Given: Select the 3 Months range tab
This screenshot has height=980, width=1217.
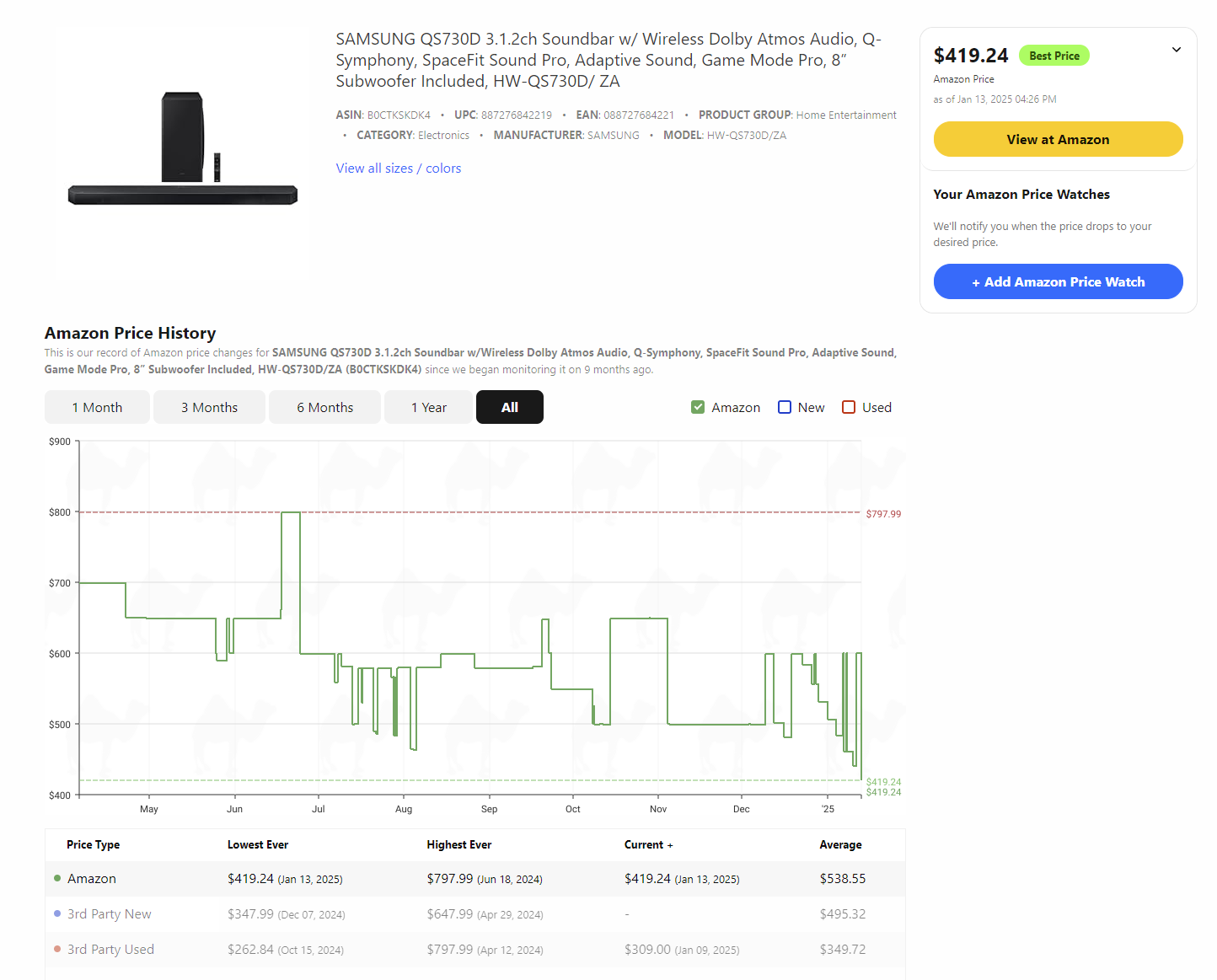Looking at the screenshot, I should 209,407.
